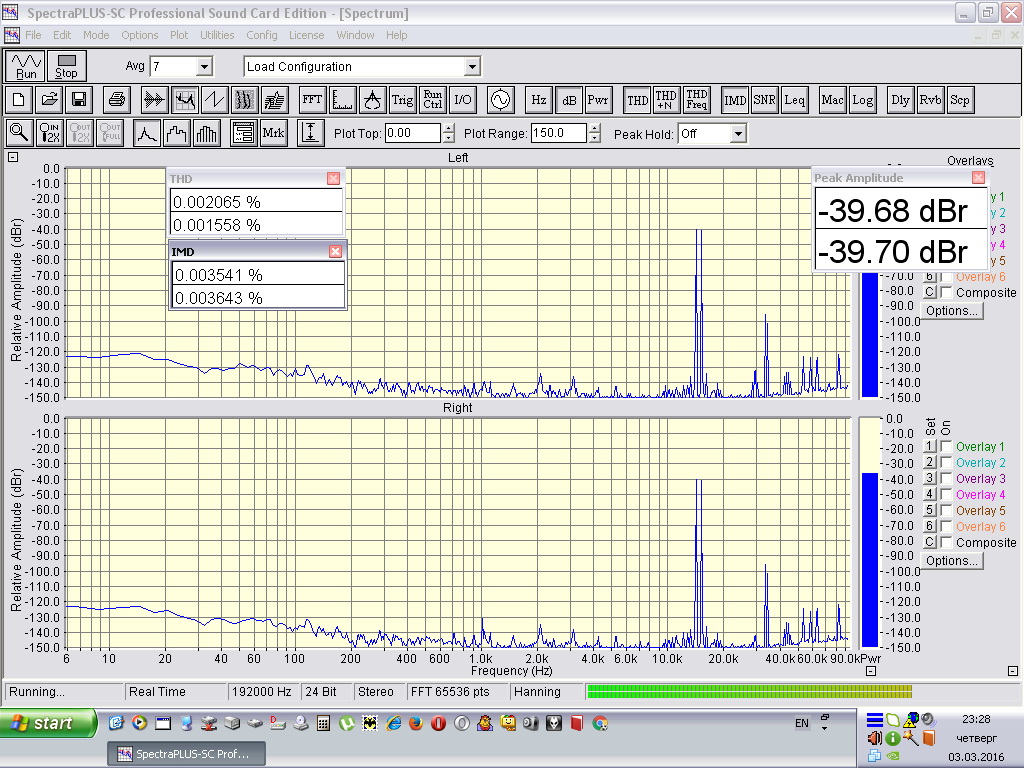Click the Plot Top input field
This screenshot has height=768, width=1024.
(x=412, y=133)
